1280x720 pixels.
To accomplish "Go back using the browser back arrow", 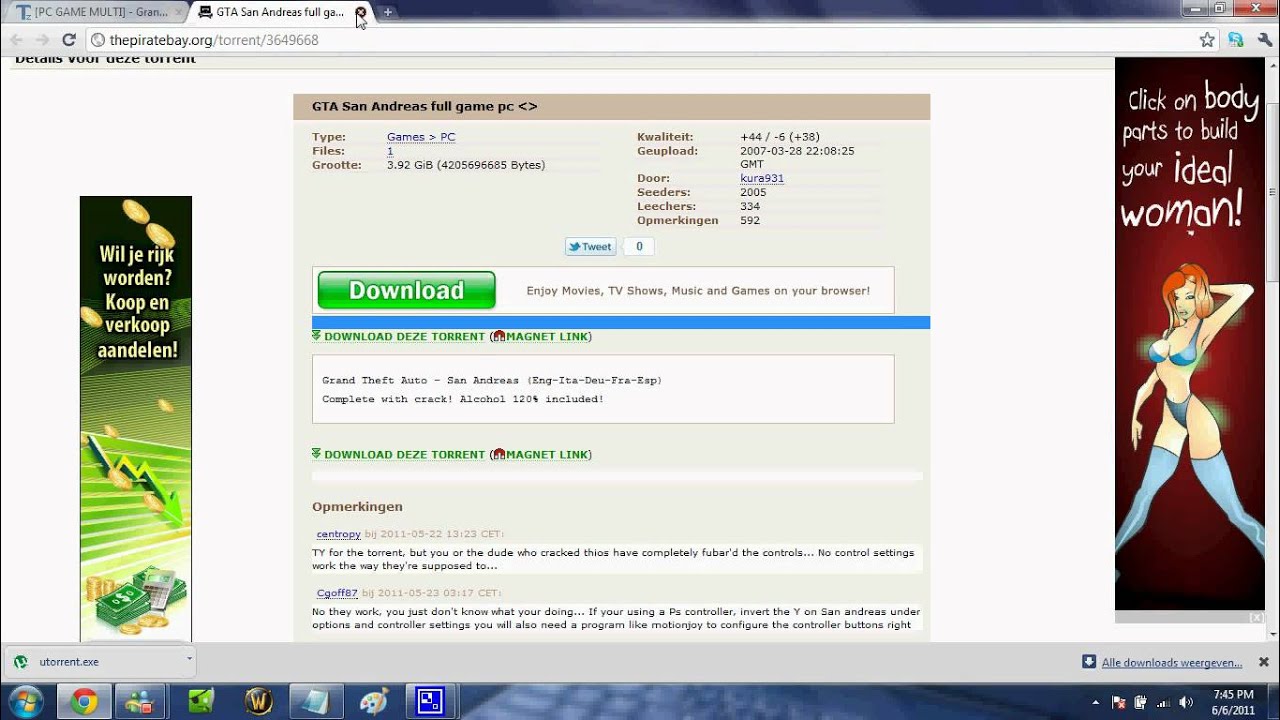I will 16,40.
